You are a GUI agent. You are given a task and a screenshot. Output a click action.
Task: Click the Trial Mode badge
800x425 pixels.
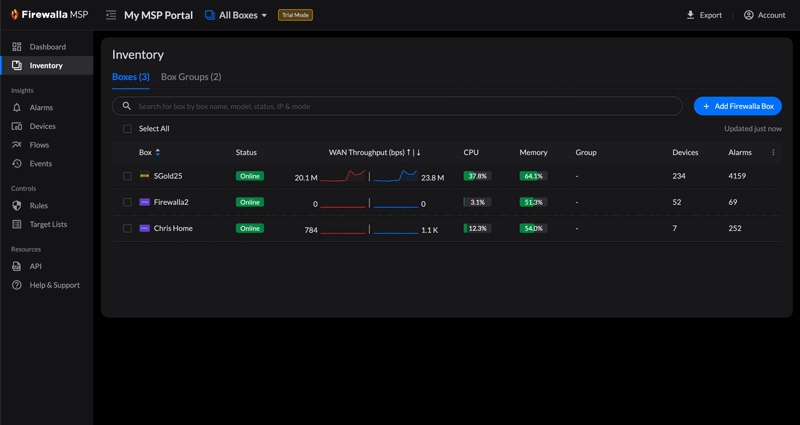click(295, 15)
